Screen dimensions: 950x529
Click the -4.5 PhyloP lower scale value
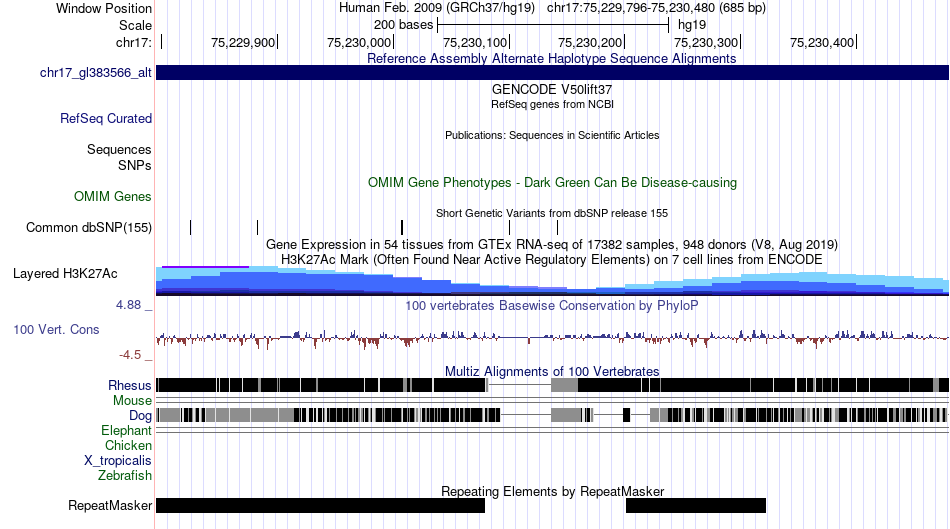tap(130, 354)
